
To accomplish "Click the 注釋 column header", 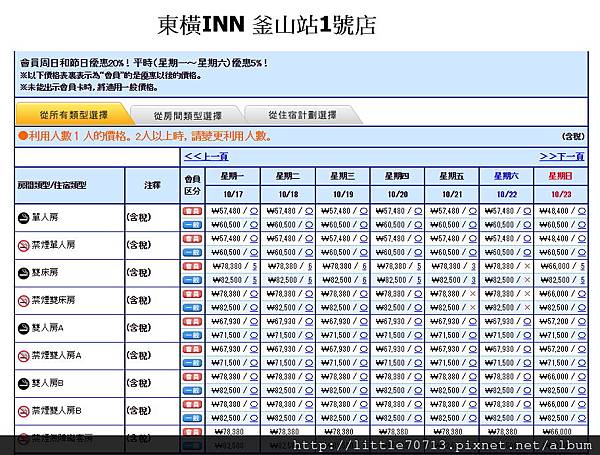I will [152, 185].
